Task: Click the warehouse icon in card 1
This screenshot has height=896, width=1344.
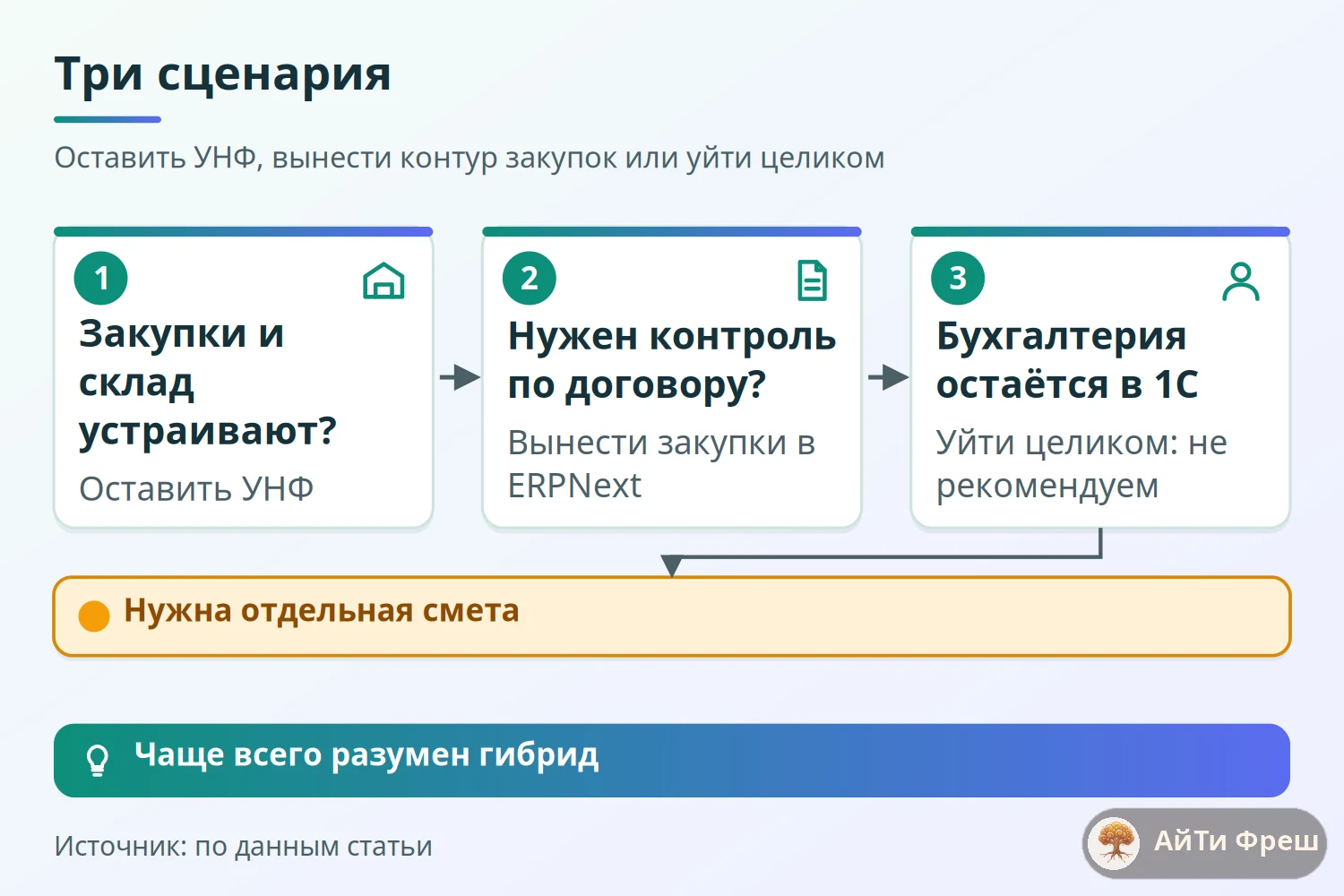Action: (383, 280)
